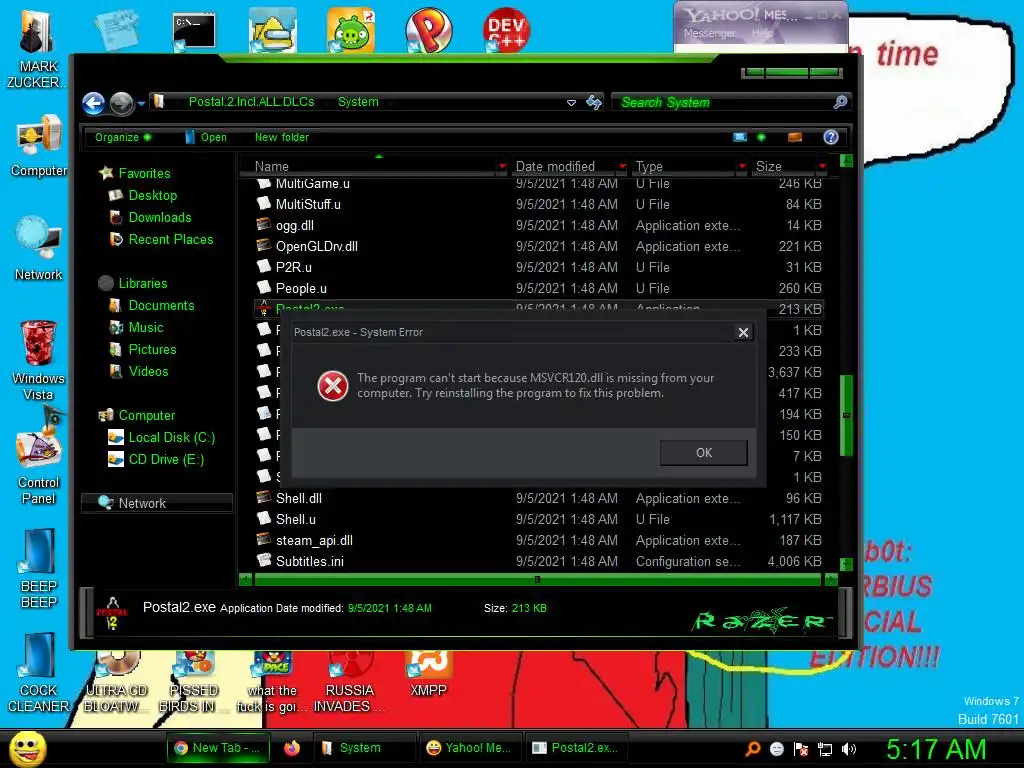The image size is (1024, 768).
Task: Open the Date modified column dropdown
Action: tap(622, 167)
